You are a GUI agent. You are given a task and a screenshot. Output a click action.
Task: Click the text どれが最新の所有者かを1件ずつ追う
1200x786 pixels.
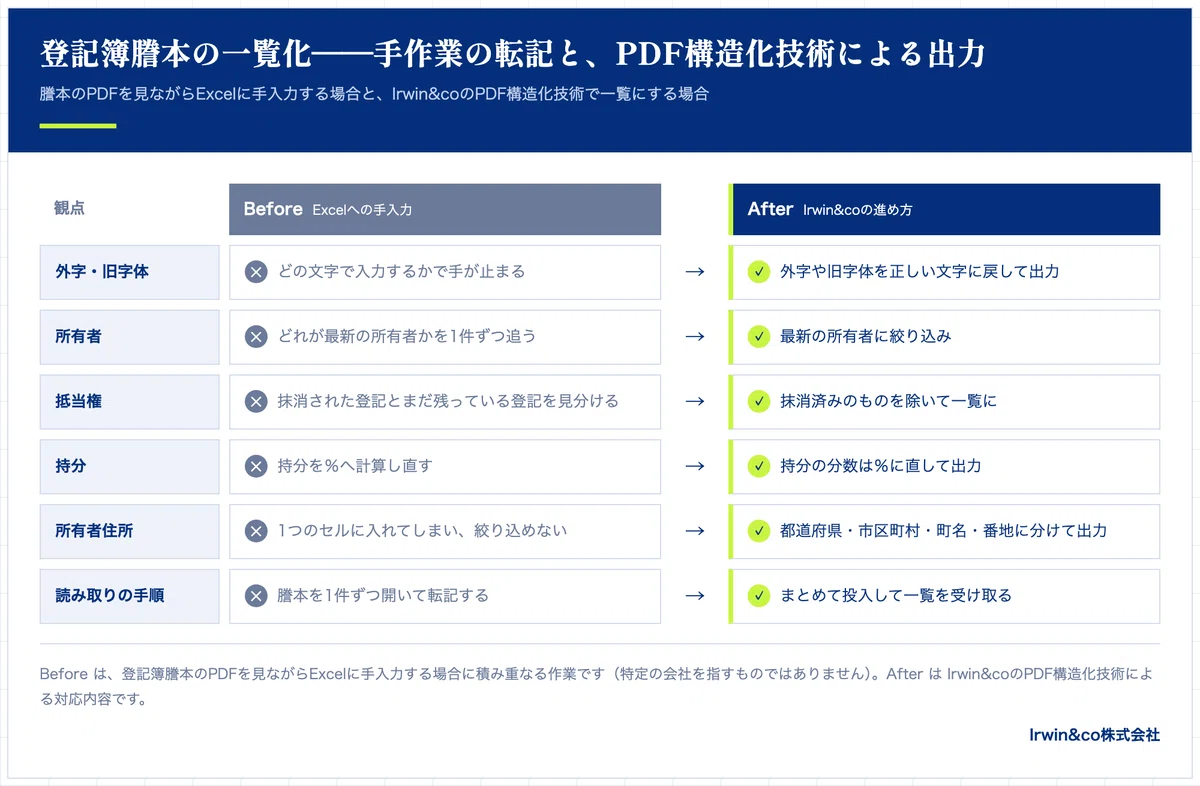click(407, 337)
